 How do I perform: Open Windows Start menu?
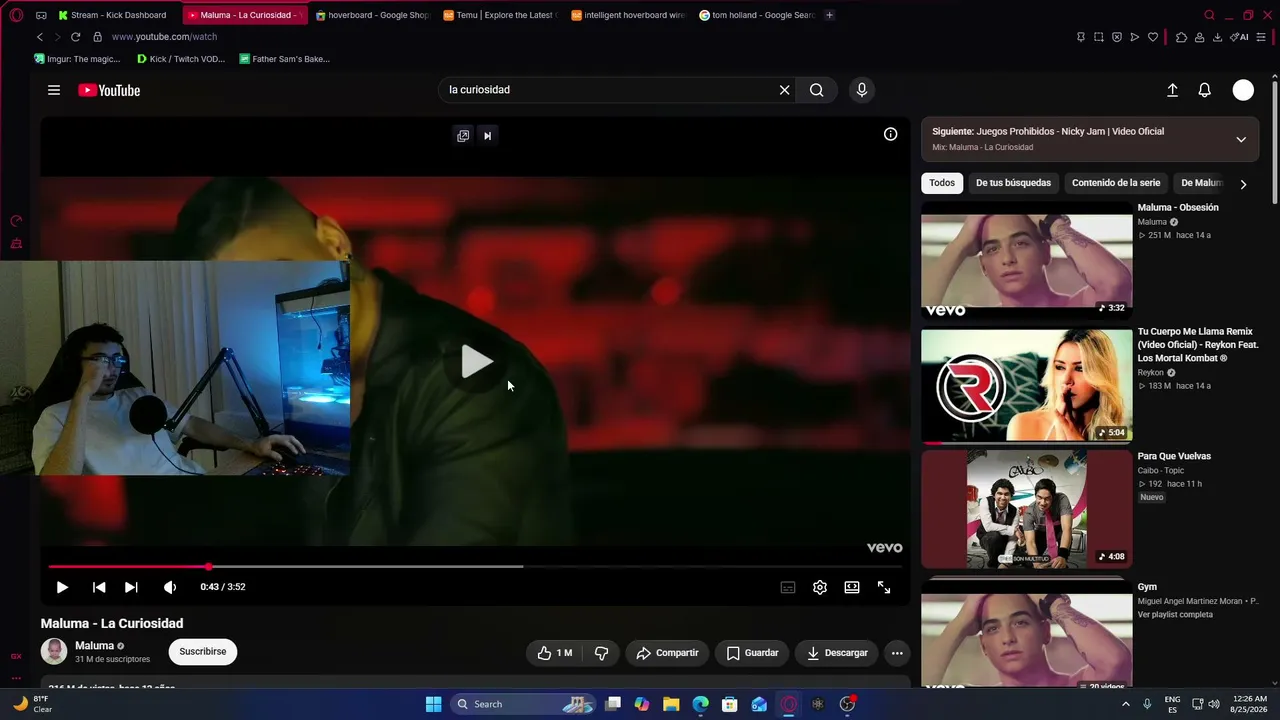[x=433, y=704]
